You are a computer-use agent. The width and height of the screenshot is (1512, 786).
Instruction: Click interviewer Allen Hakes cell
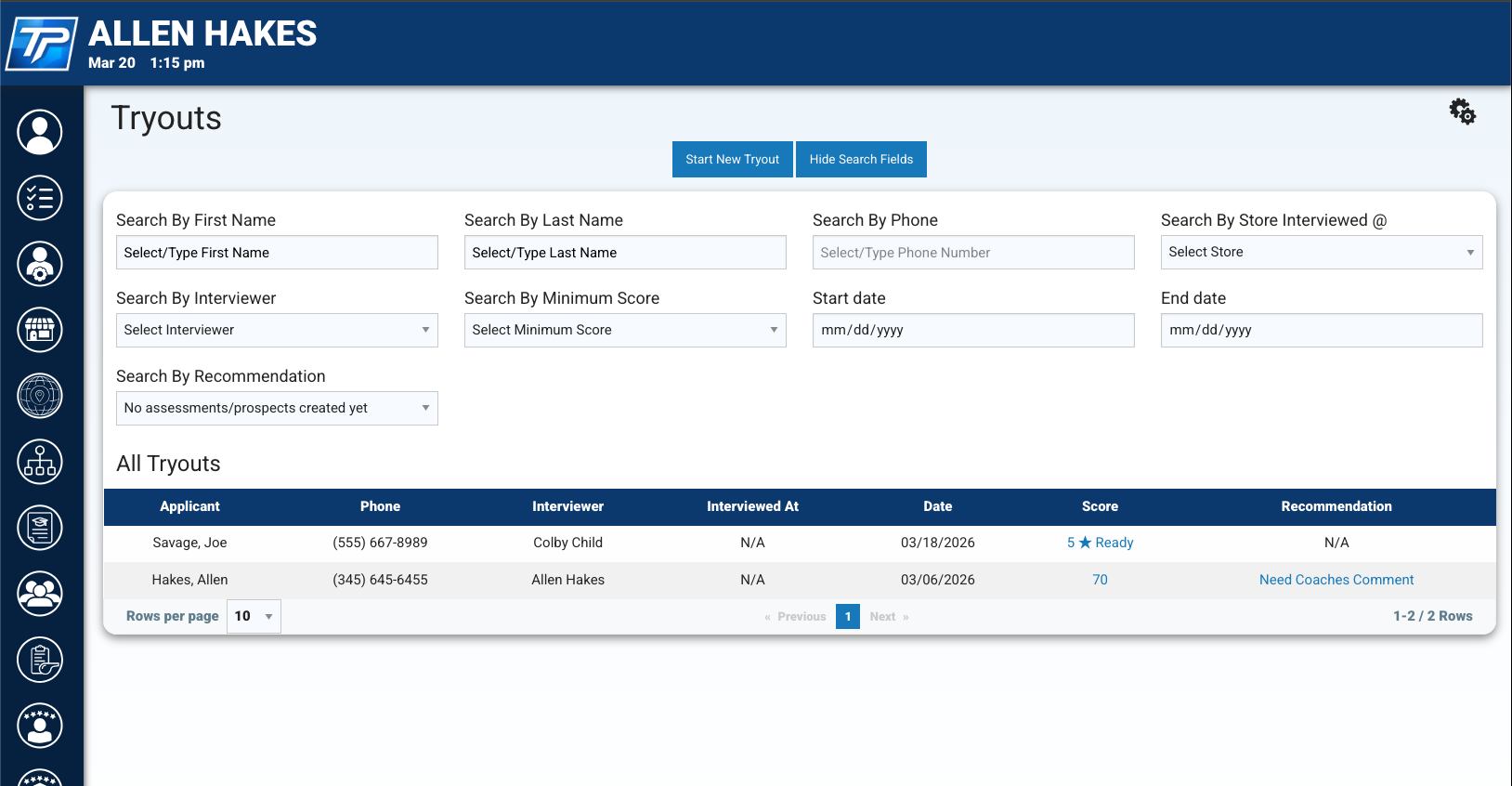567,580
